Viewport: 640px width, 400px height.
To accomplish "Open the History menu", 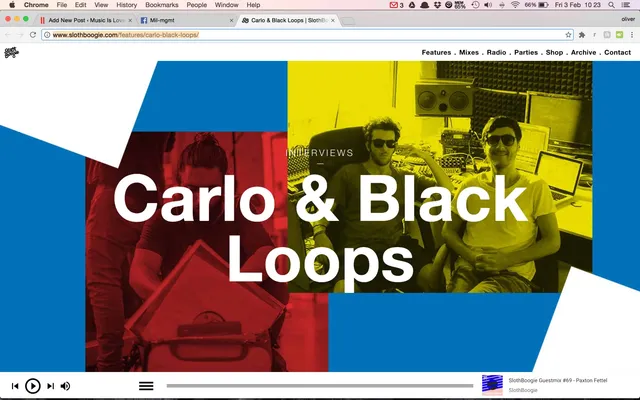I will (127, 5).
